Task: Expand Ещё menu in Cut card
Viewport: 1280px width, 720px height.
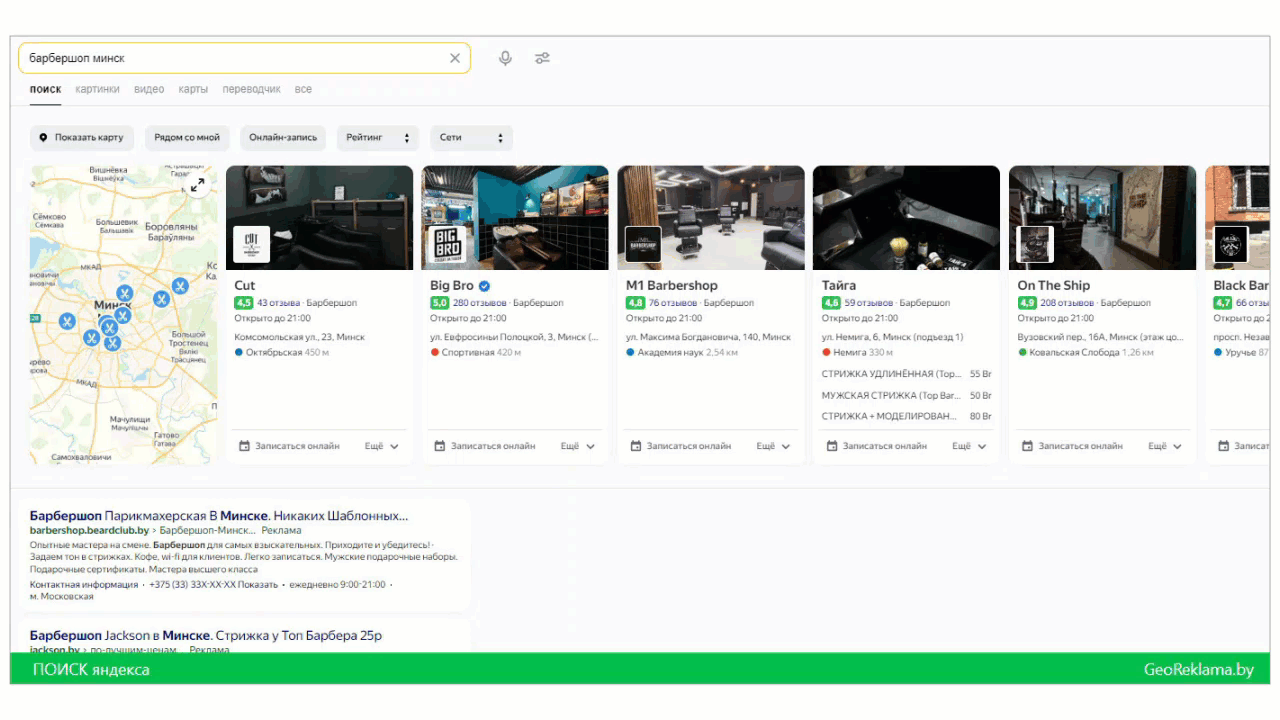Action: click(x=382, y=446)
